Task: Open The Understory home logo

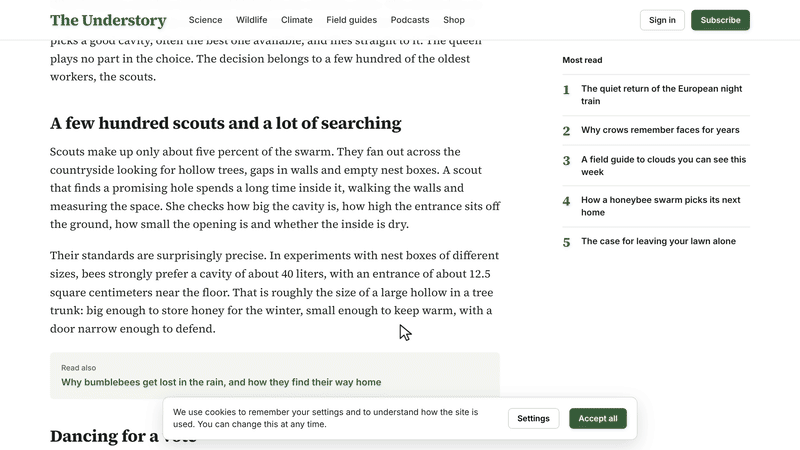Action: click(108, 20)
